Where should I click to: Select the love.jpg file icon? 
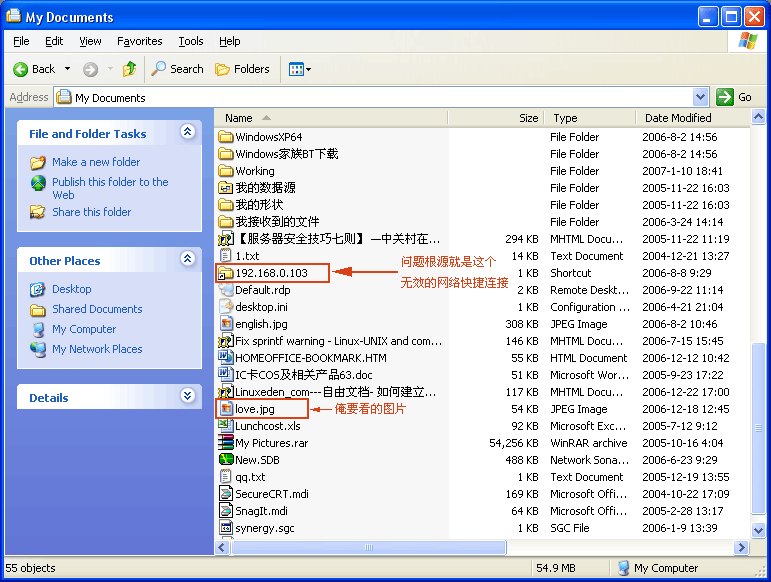coord(226,409)
